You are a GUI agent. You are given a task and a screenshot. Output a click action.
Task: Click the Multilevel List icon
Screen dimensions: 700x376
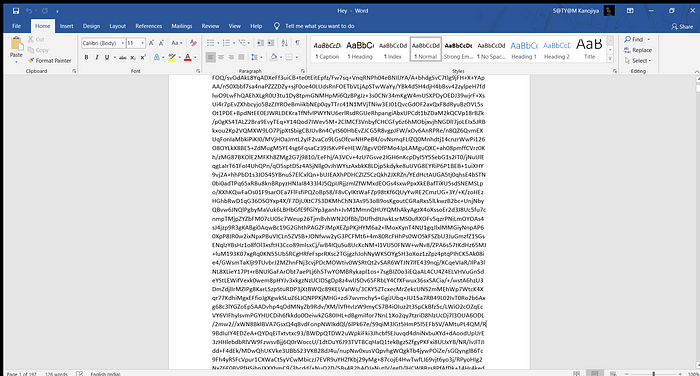[242, 43]
